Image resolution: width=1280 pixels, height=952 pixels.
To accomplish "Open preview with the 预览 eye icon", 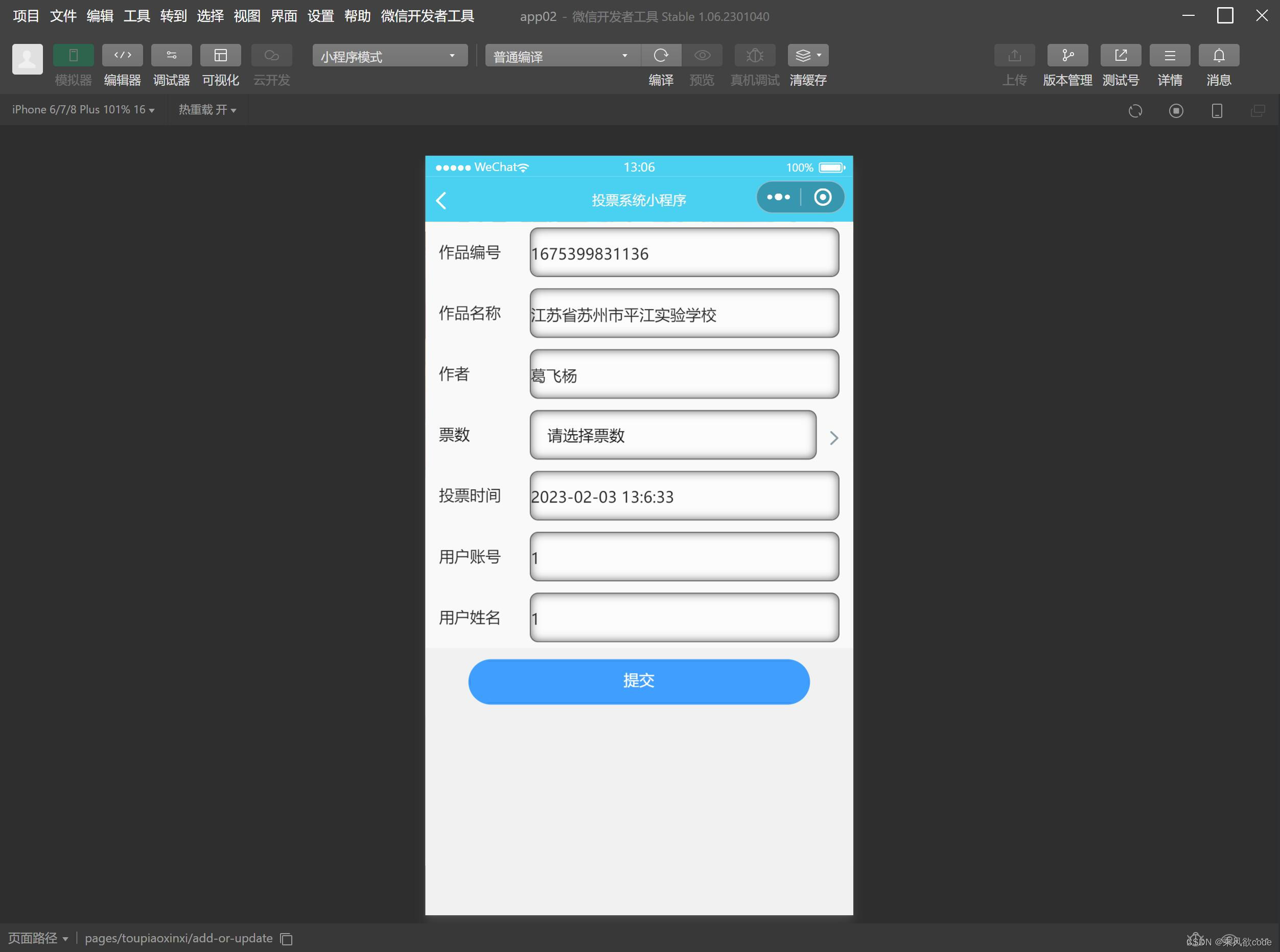I will click(701, 55).
